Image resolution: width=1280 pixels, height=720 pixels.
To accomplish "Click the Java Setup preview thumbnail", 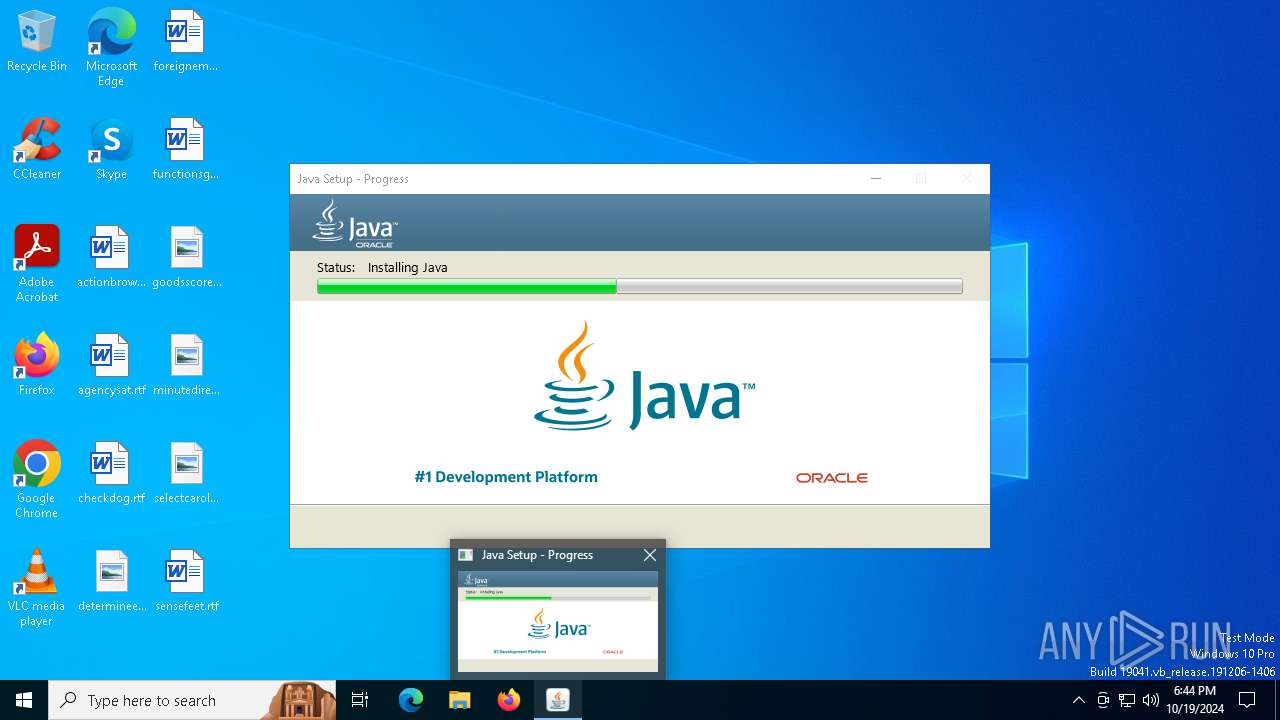I will click(x=558, y=621).
